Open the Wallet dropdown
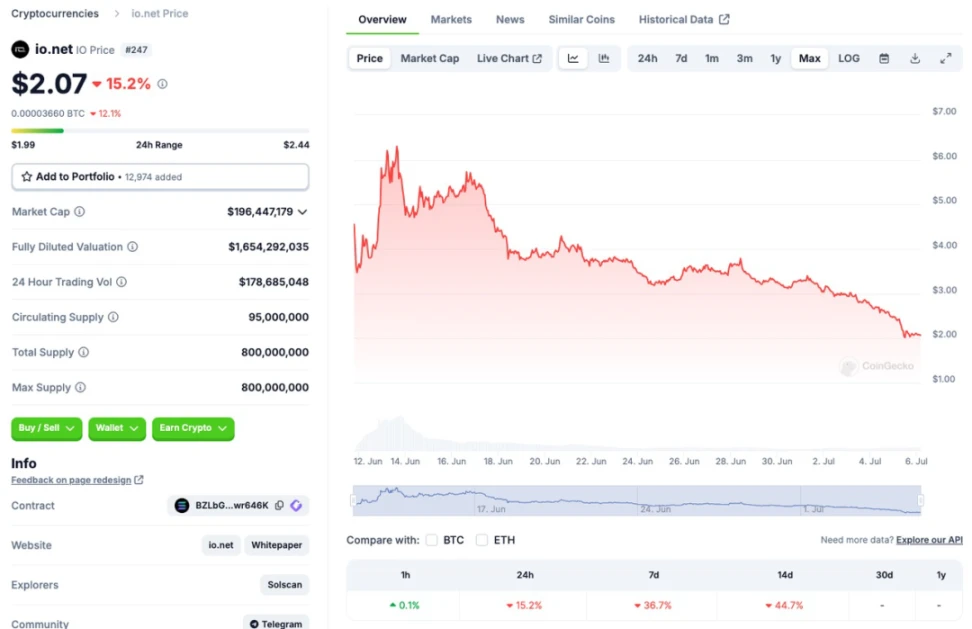The width and height of the screenshot is (972, 629). pyautogui.click(x=117, y=428)
